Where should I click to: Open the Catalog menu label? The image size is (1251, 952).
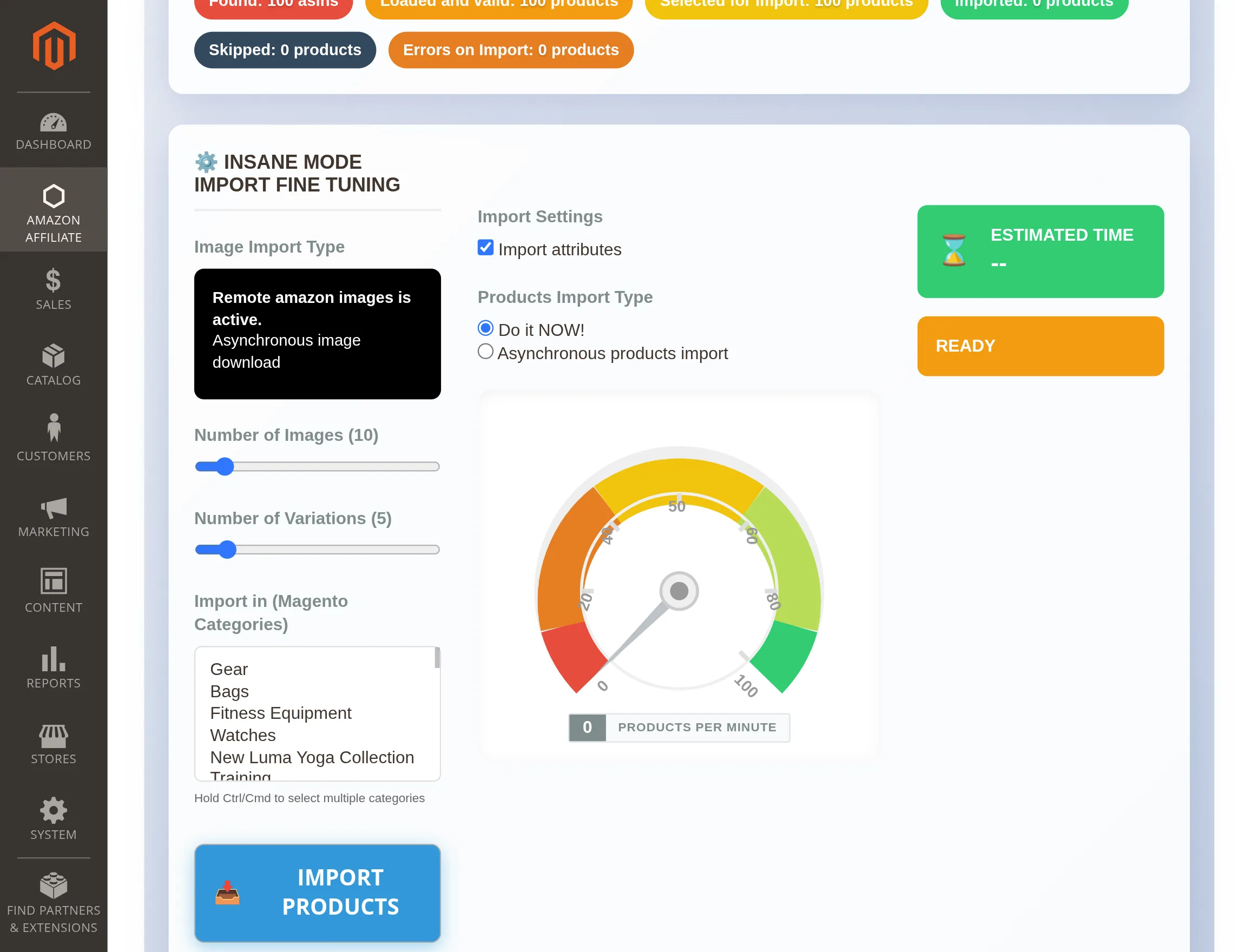point(53,380)
